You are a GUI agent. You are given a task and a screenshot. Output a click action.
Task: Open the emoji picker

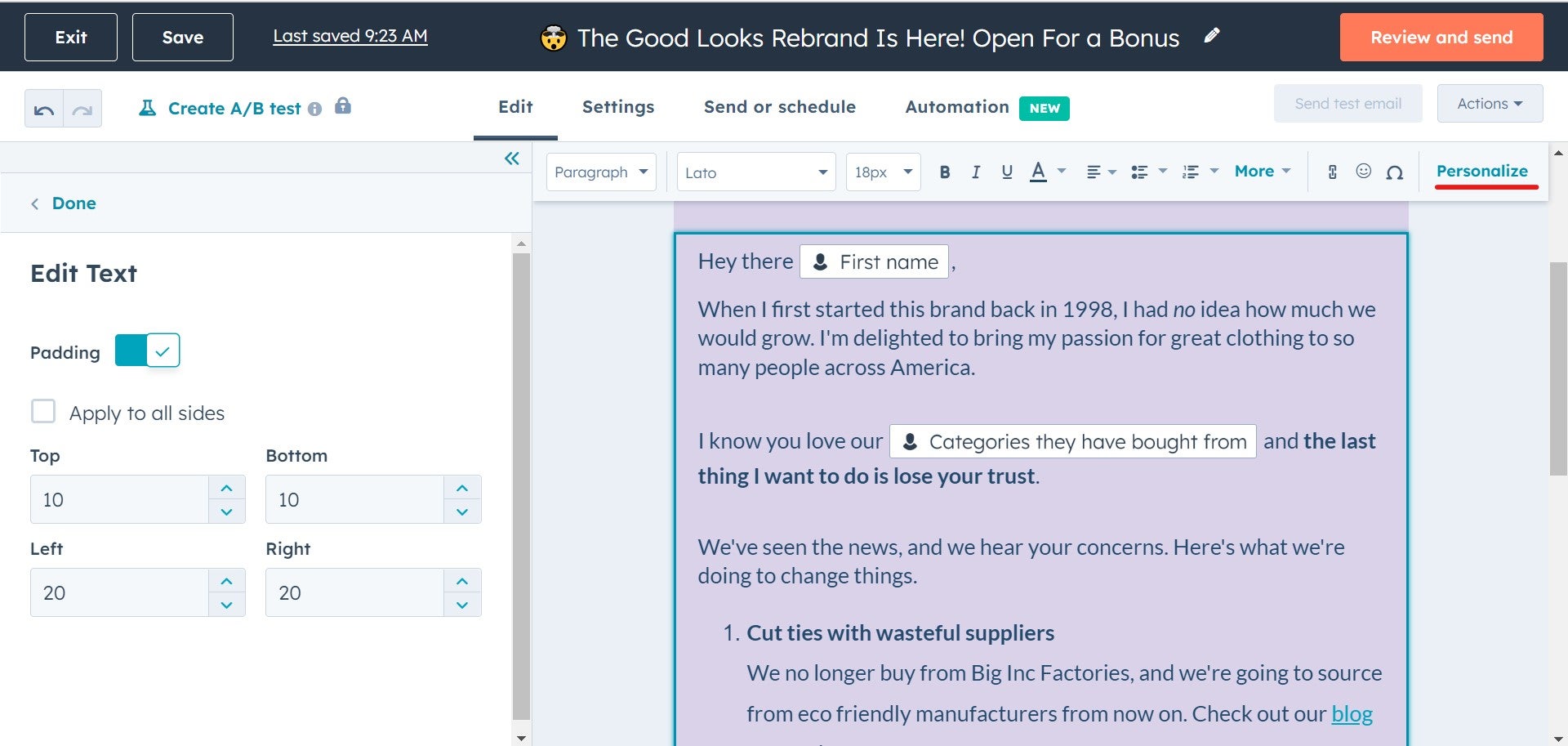coord(1363,172)
